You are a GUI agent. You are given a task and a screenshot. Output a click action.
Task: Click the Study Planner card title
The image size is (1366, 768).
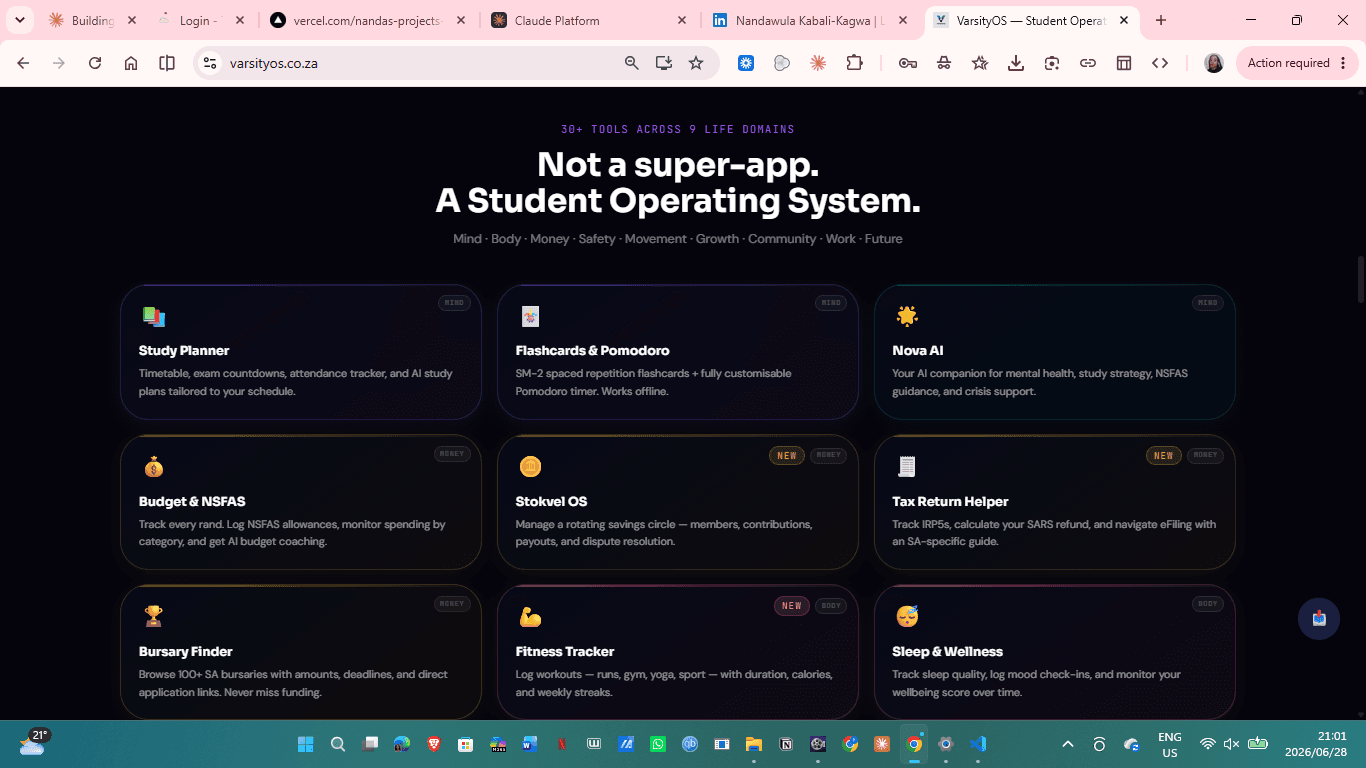click(x=184, y=351)
